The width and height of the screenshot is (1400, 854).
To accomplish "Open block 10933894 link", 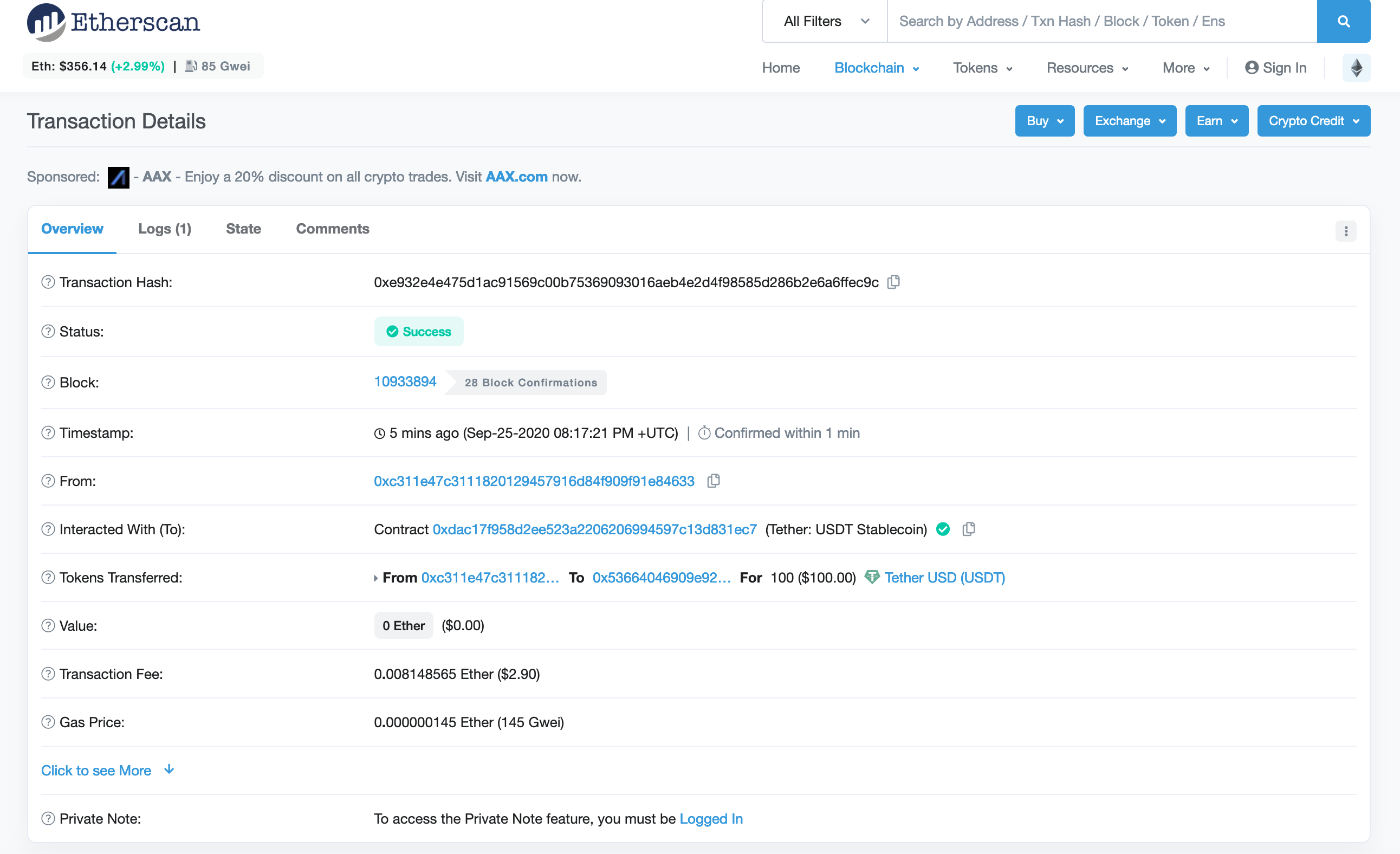I will [x=405, y=382].
